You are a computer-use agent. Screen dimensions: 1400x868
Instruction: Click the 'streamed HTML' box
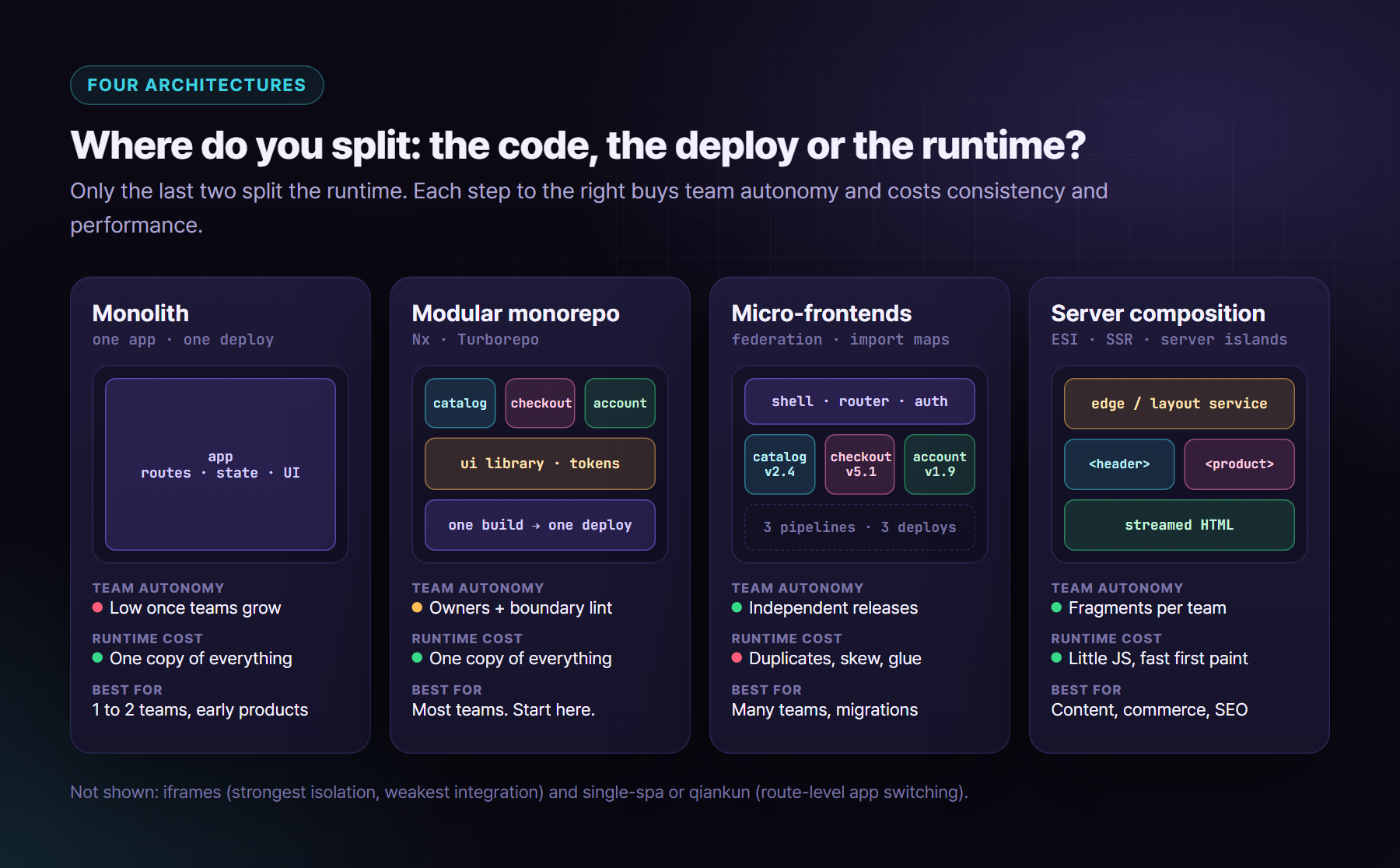[1179, 525]
